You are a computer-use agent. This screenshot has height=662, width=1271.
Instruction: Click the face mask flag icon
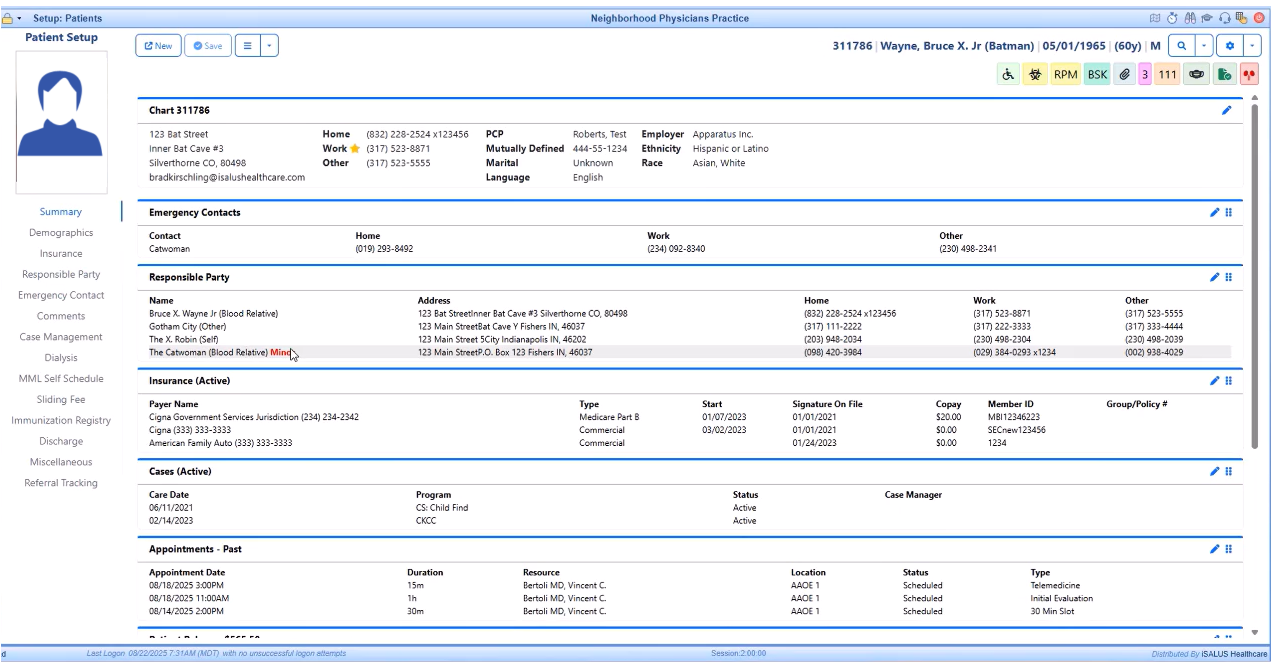[x=1195, y=75]
